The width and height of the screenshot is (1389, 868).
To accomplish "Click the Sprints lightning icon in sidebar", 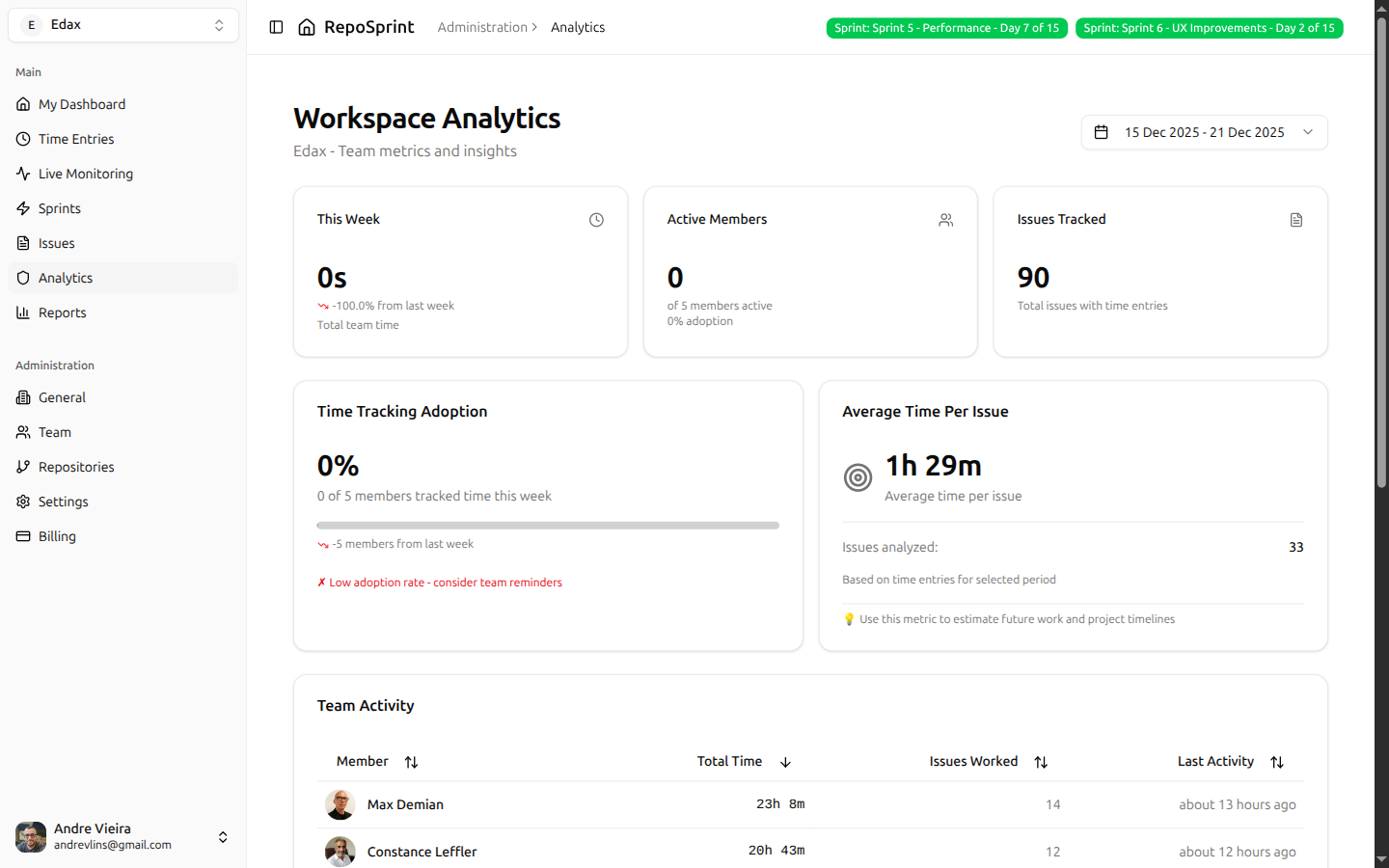I will (23, 208).
